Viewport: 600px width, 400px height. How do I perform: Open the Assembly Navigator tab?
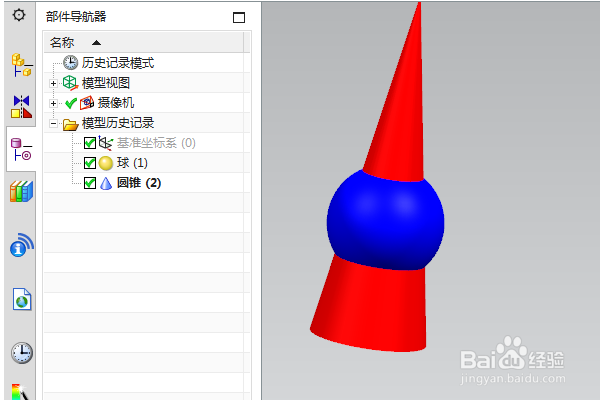coord(21,65)
